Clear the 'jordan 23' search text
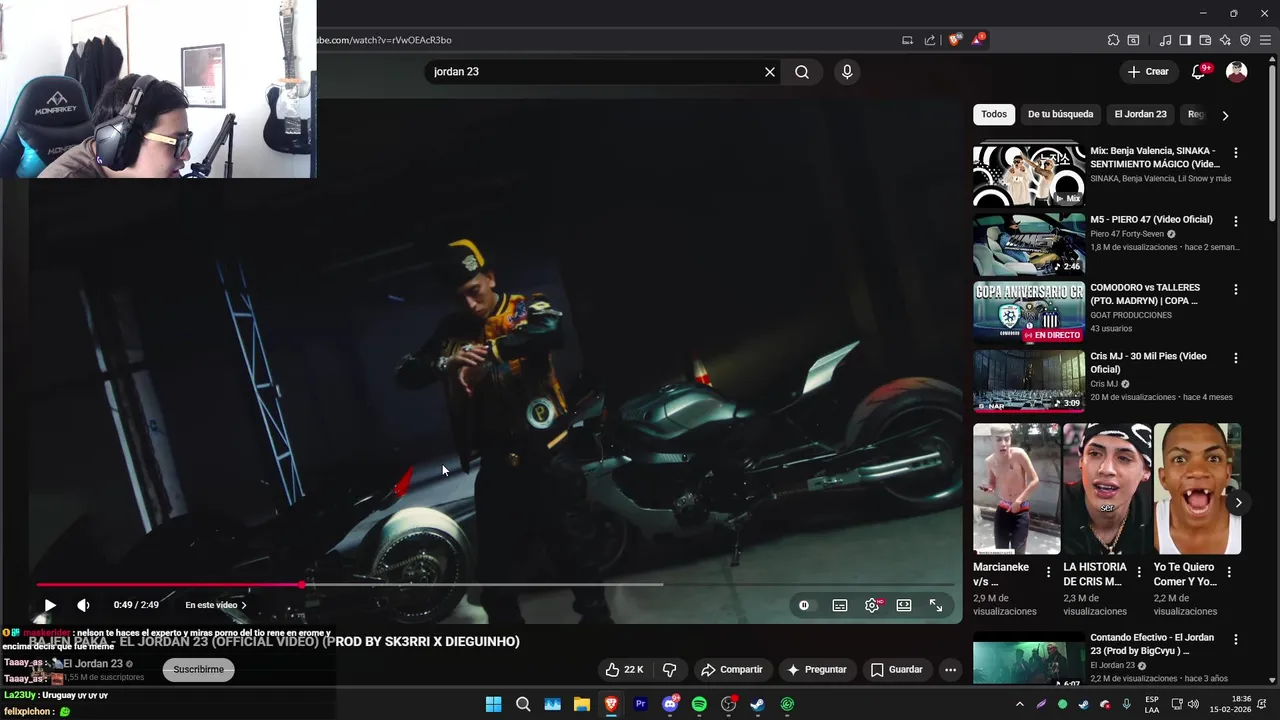 770,72
